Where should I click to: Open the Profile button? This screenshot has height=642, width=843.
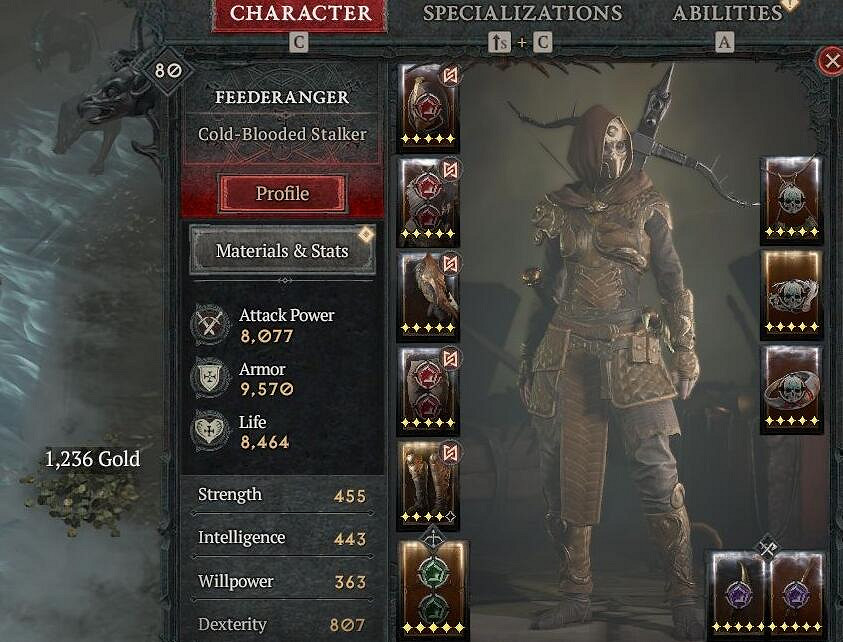pos(282,193)
